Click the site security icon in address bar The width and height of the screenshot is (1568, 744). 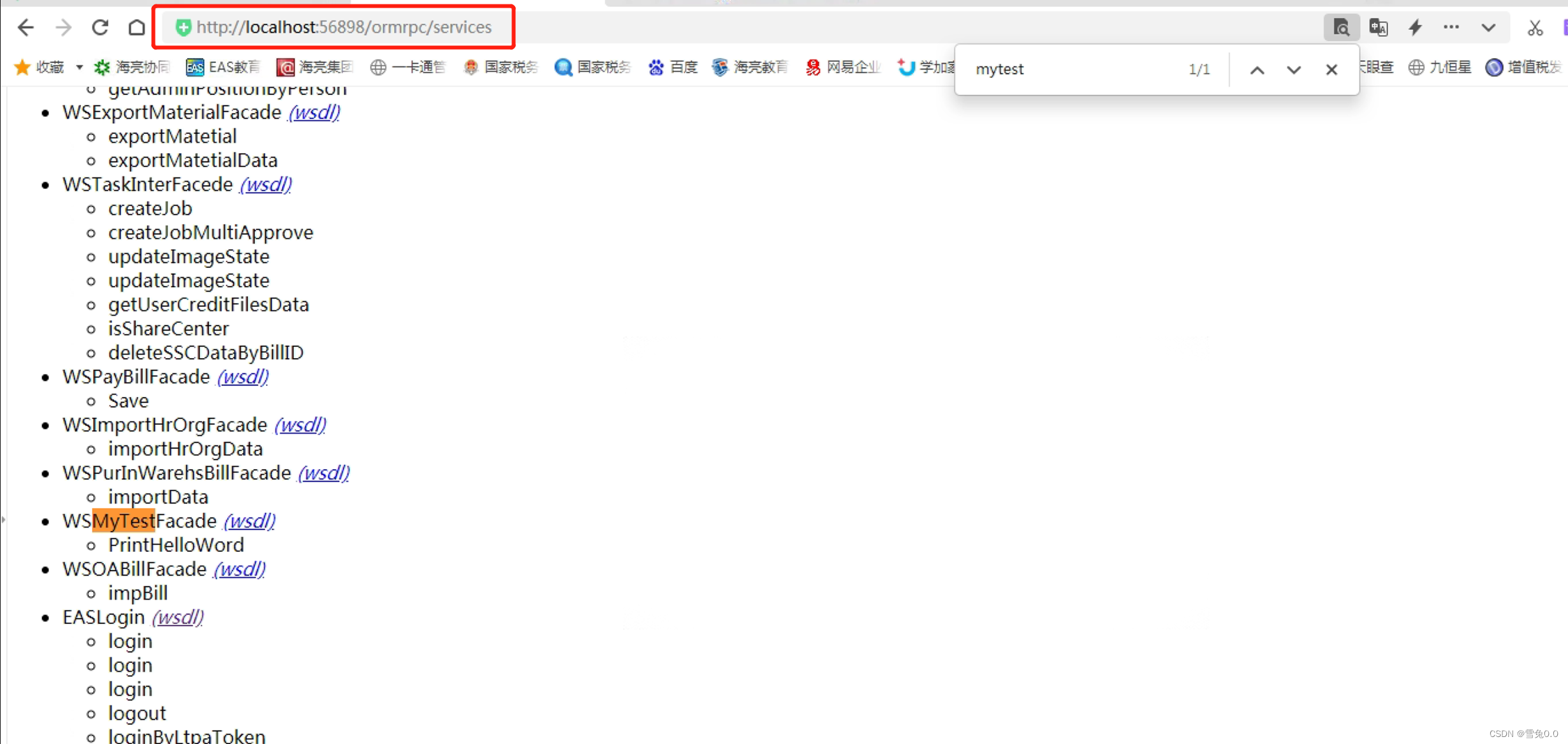pos(183,27)
